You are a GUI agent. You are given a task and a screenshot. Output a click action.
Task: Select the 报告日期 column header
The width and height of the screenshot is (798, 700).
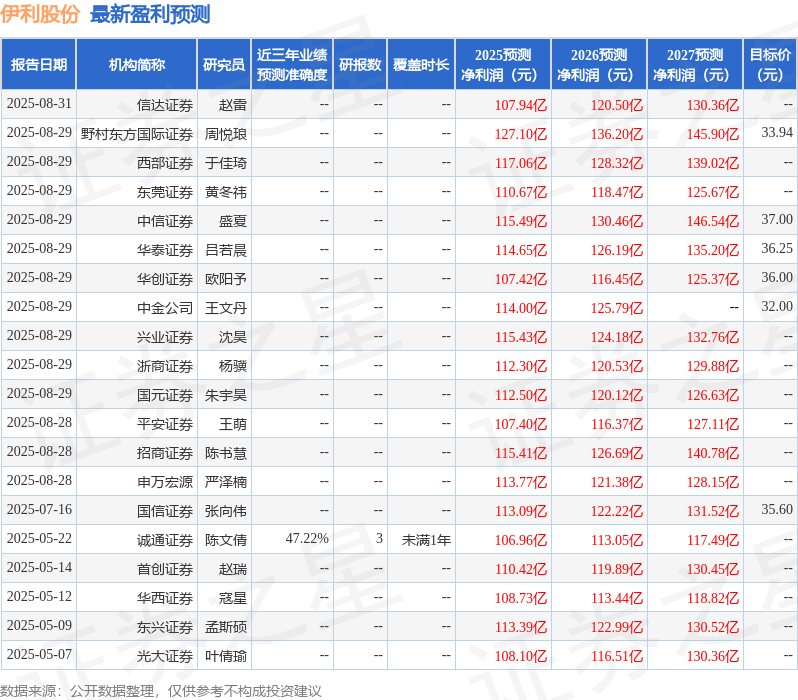(x=39, y=65)
